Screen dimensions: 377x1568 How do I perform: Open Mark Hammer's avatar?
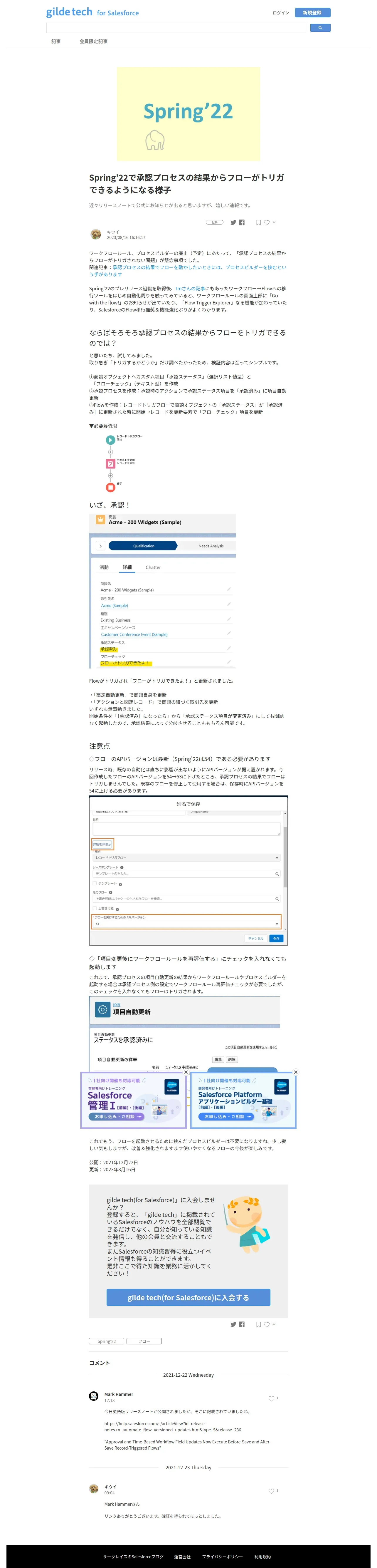click(94, 1396)
